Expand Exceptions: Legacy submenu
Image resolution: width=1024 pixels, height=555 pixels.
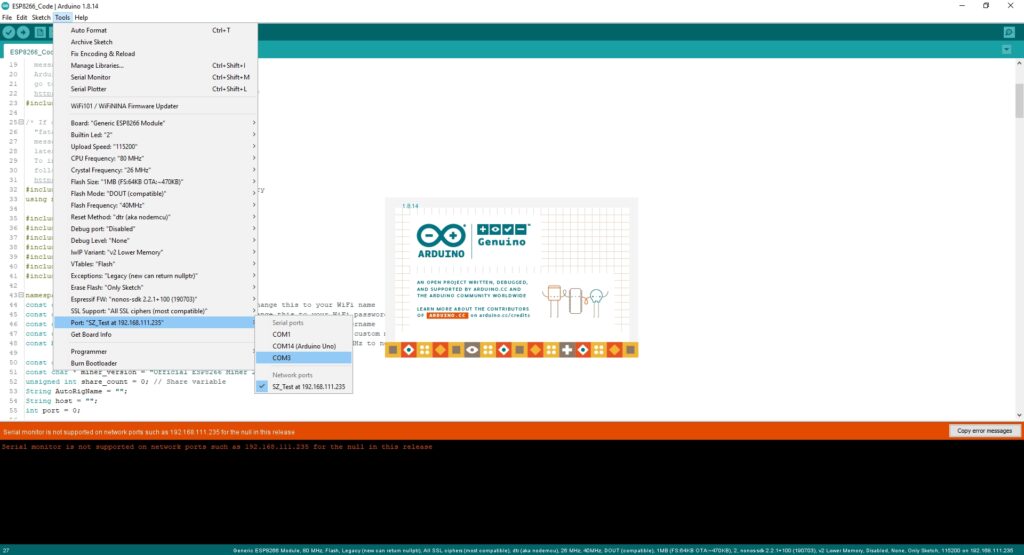click(155, 276)
